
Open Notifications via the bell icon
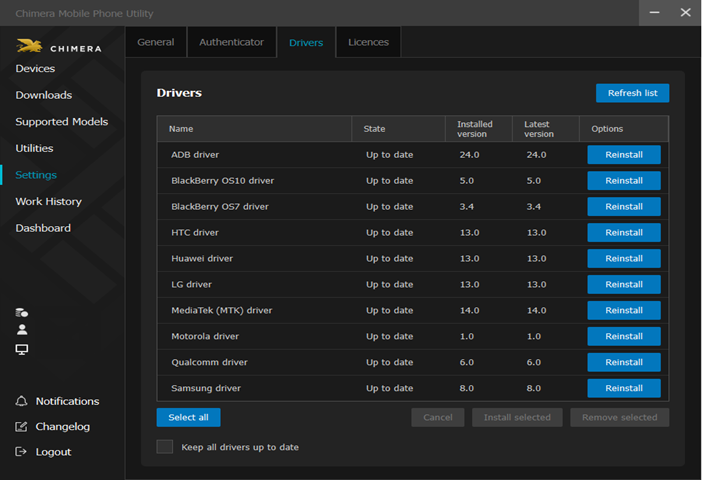(22, 401)
